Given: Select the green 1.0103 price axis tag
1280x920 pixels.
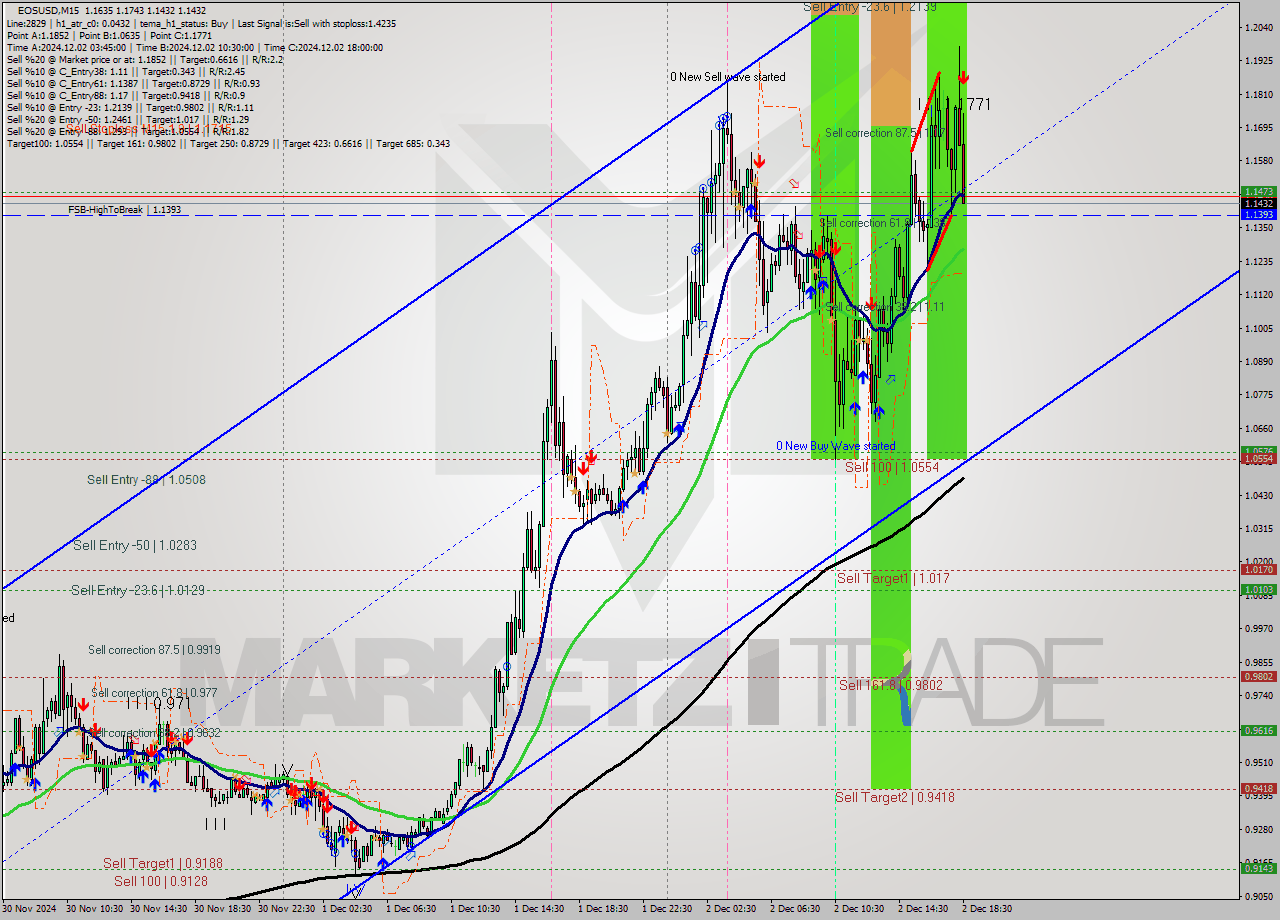Looking at the screenshot, I should (x=1258, y=590).
